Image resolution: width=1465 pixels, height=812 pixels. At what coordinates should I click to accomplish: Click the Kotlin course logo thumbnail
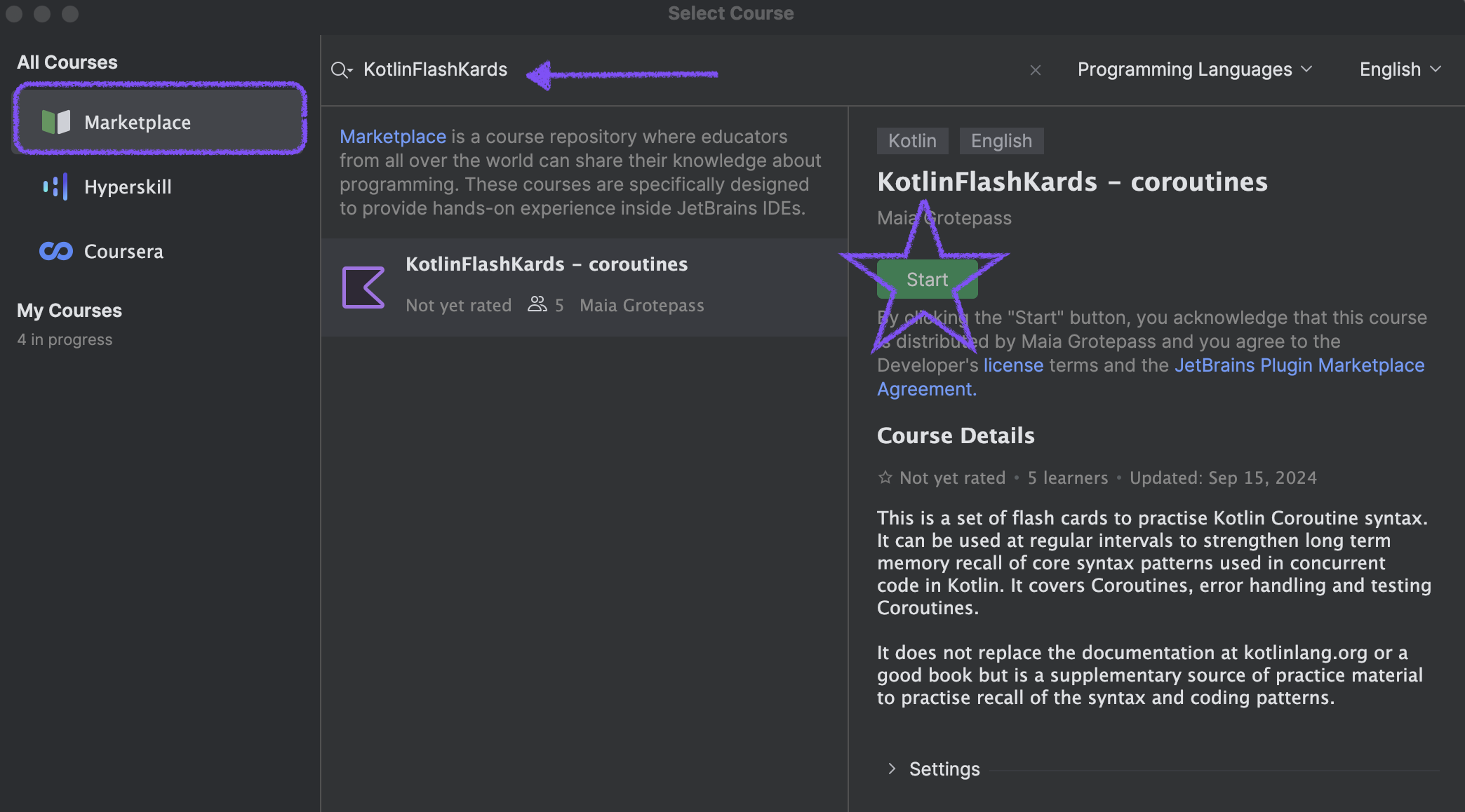[x=363, y=287]
